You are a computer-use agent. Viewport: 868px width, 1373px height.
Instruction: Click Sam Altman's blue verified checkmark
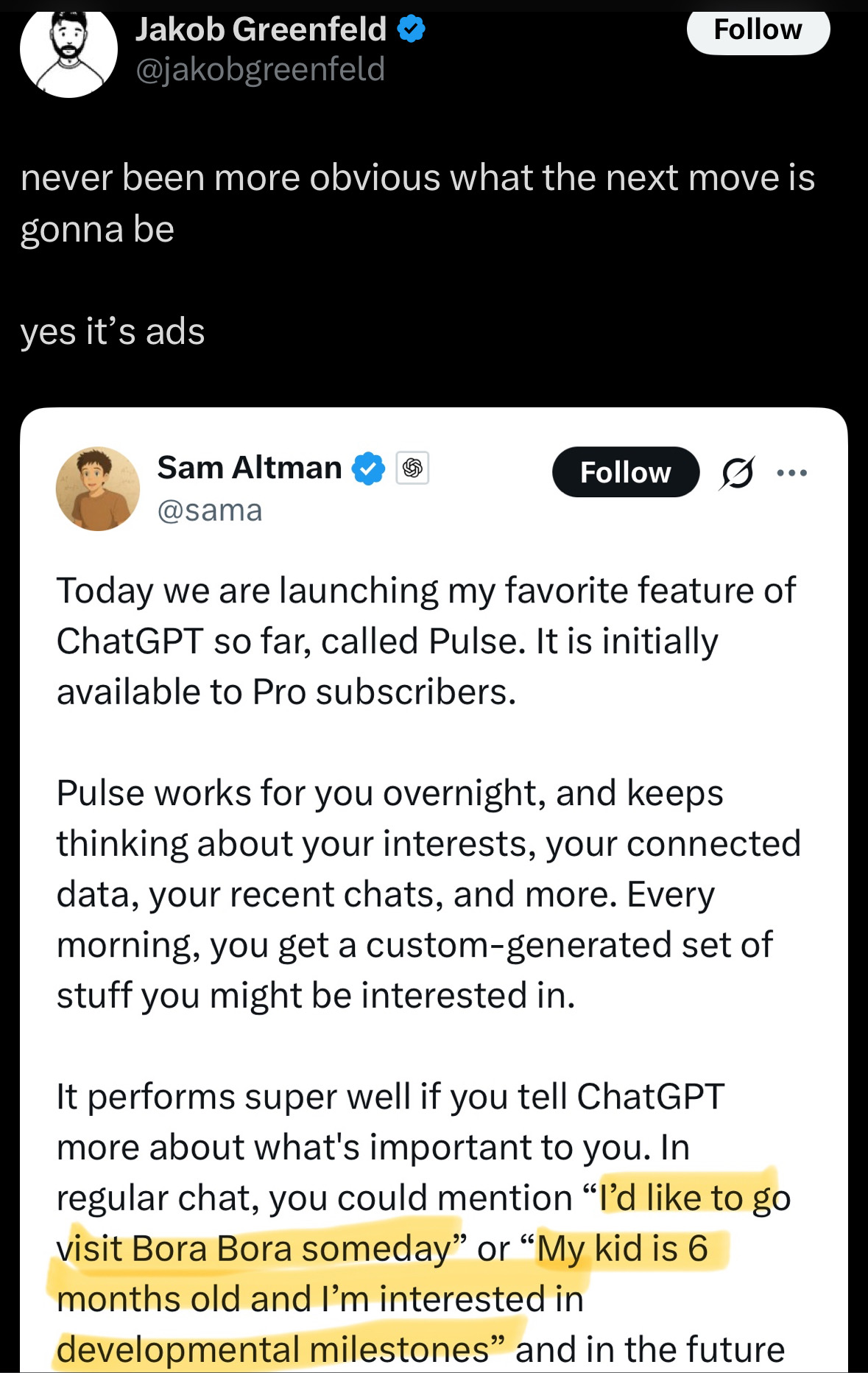coord(369,469)
